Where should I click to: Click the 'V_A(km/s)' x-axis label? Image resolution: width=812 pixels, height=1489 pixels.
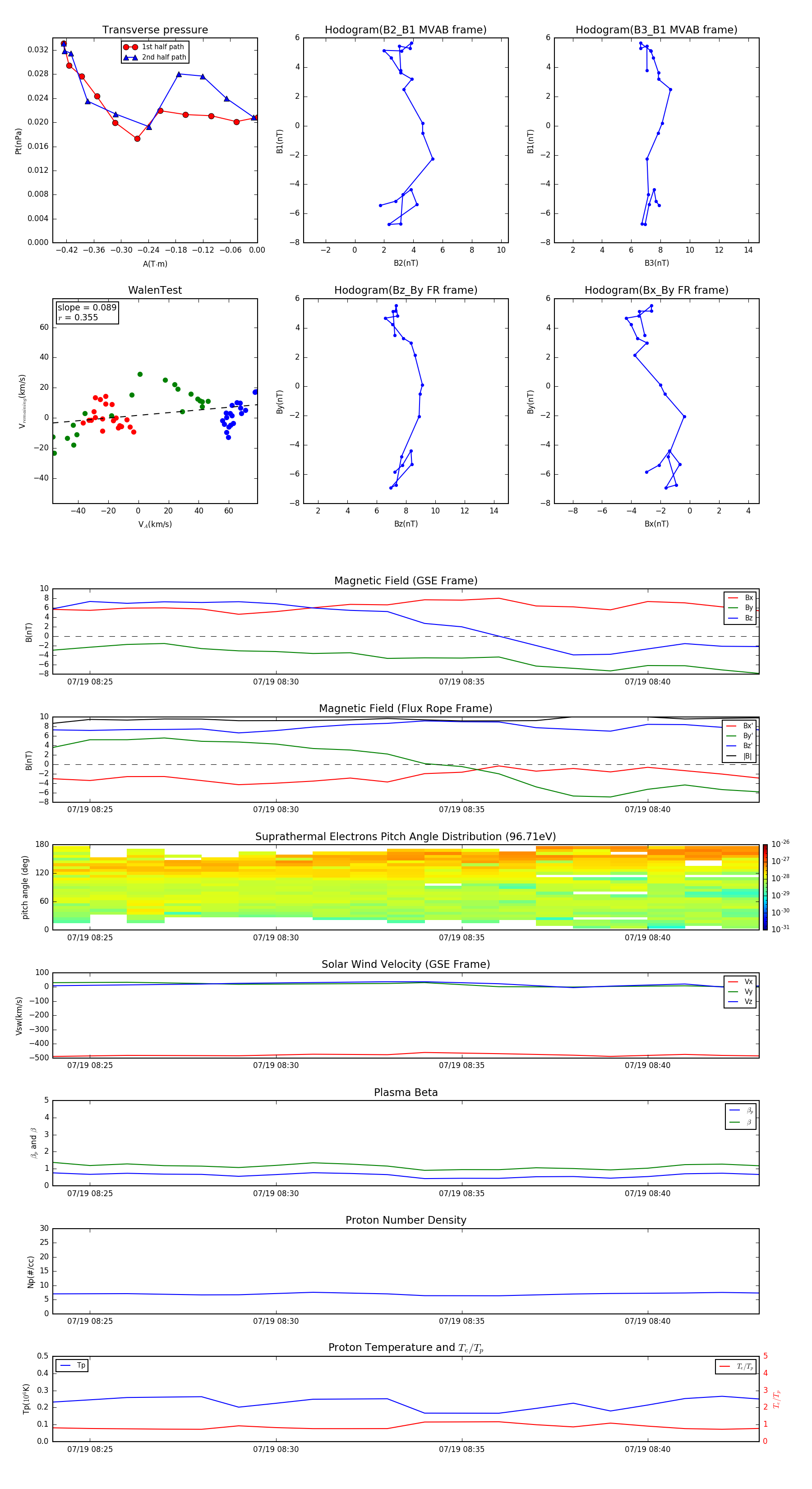click(x=155, y=524)
